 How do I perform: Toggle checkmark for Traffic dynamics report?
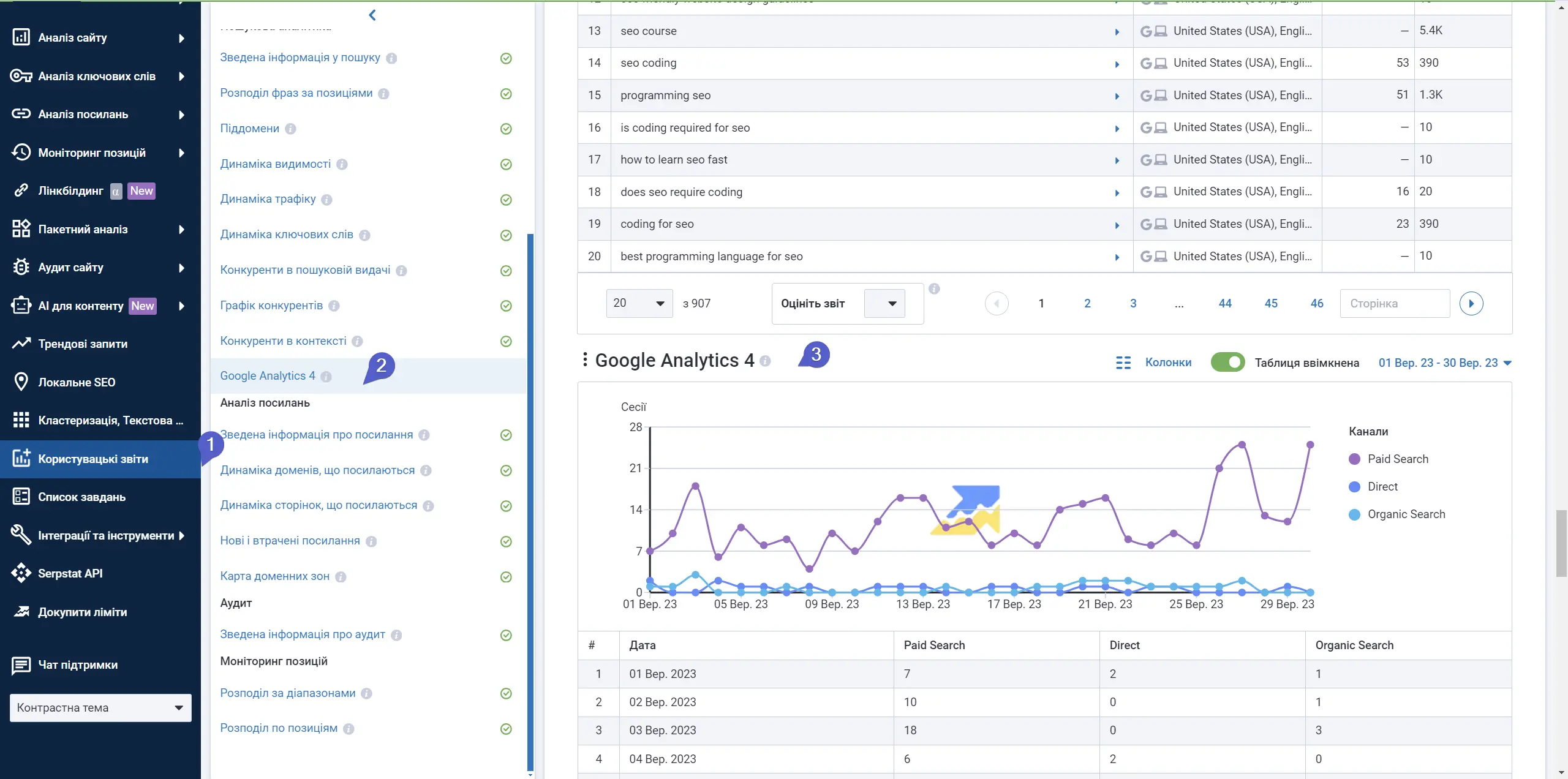pos(506,200)
